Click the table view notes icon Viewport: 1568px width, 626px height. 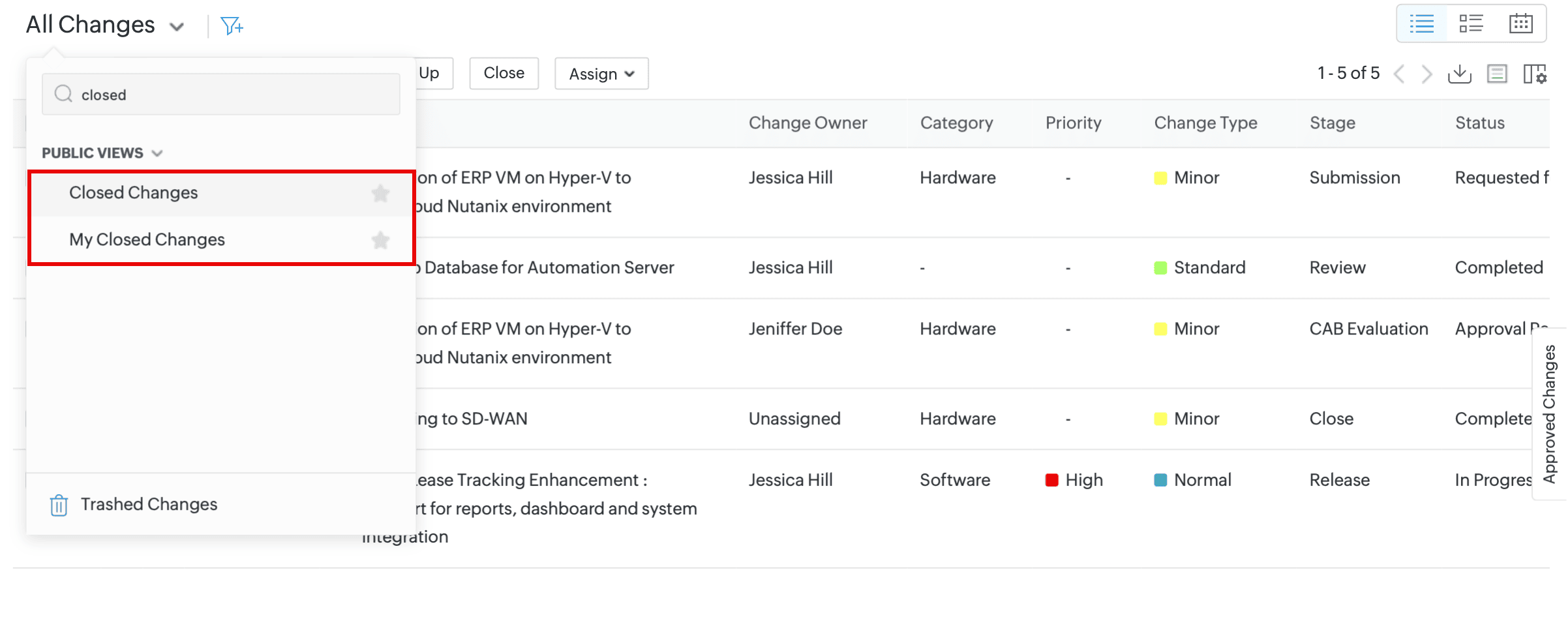[x=1497, y=74]
